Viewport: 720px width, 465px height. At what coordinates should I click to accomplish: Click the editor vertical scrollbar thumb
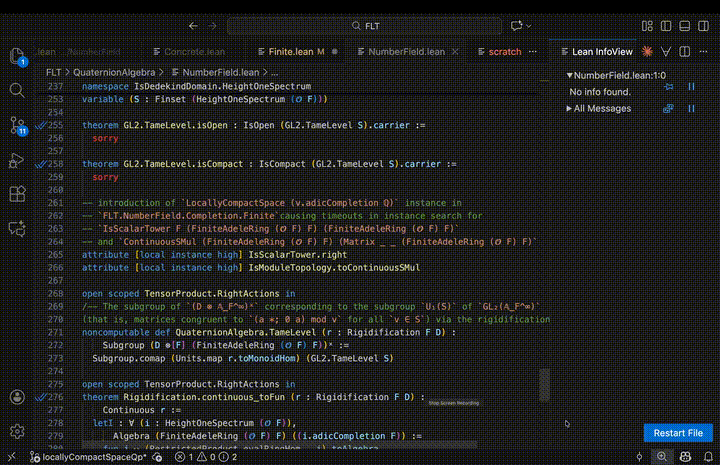click(545, 383)
